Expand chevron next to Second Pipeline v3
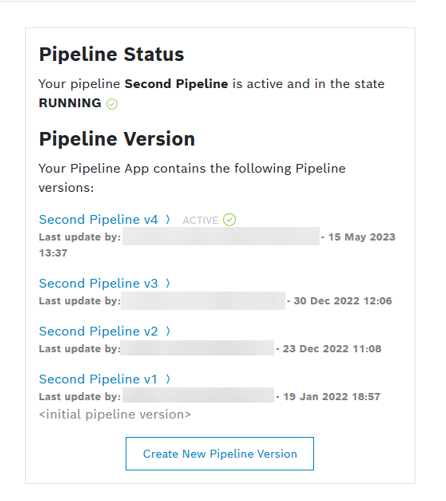Image resolution: width=446 pixels, height=501 pixels. 168,283
